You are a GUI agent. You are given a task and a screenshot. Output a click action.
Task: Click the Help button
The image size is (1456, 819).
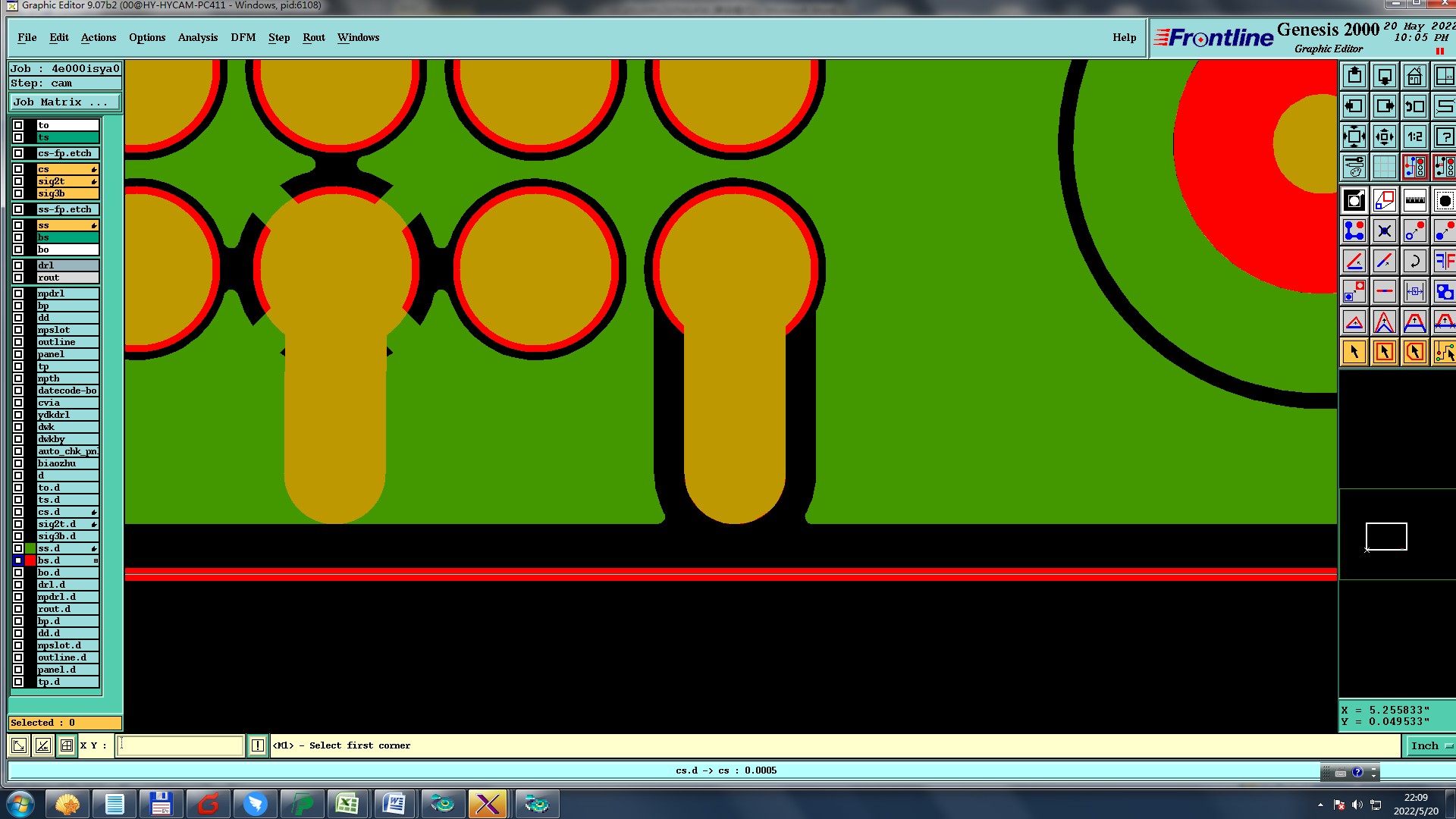(1124, 37)
